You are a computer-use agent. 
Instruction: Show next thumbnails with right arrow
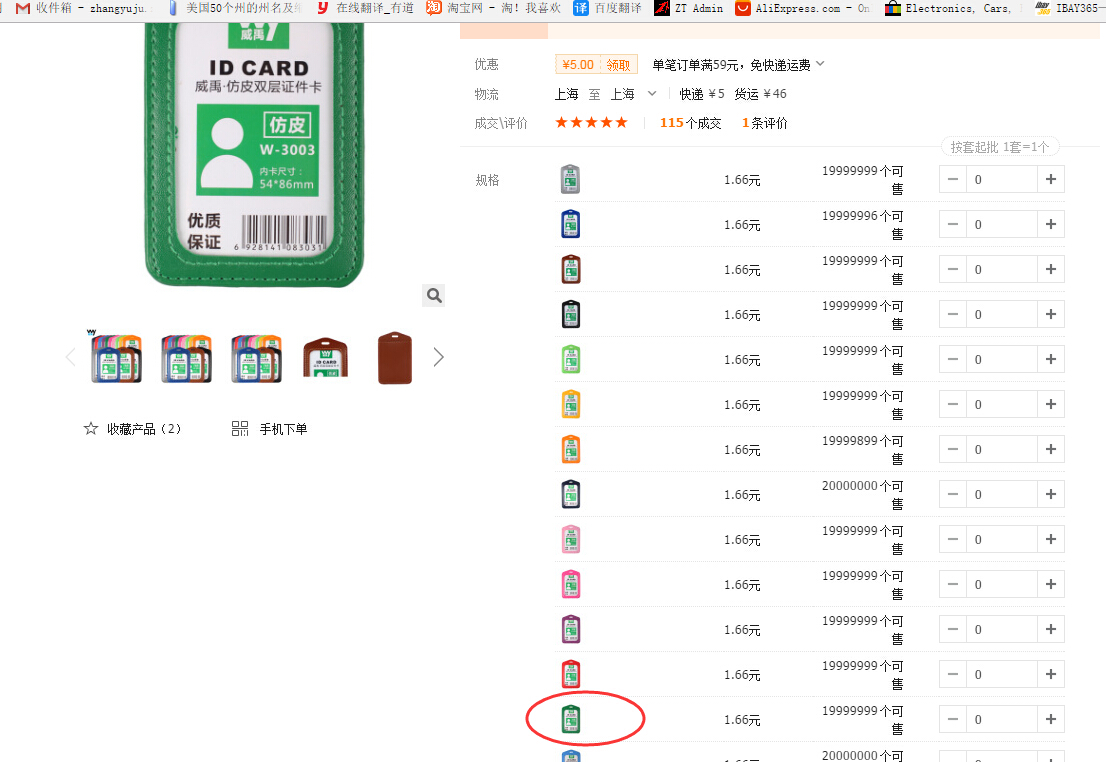(438, 357)
